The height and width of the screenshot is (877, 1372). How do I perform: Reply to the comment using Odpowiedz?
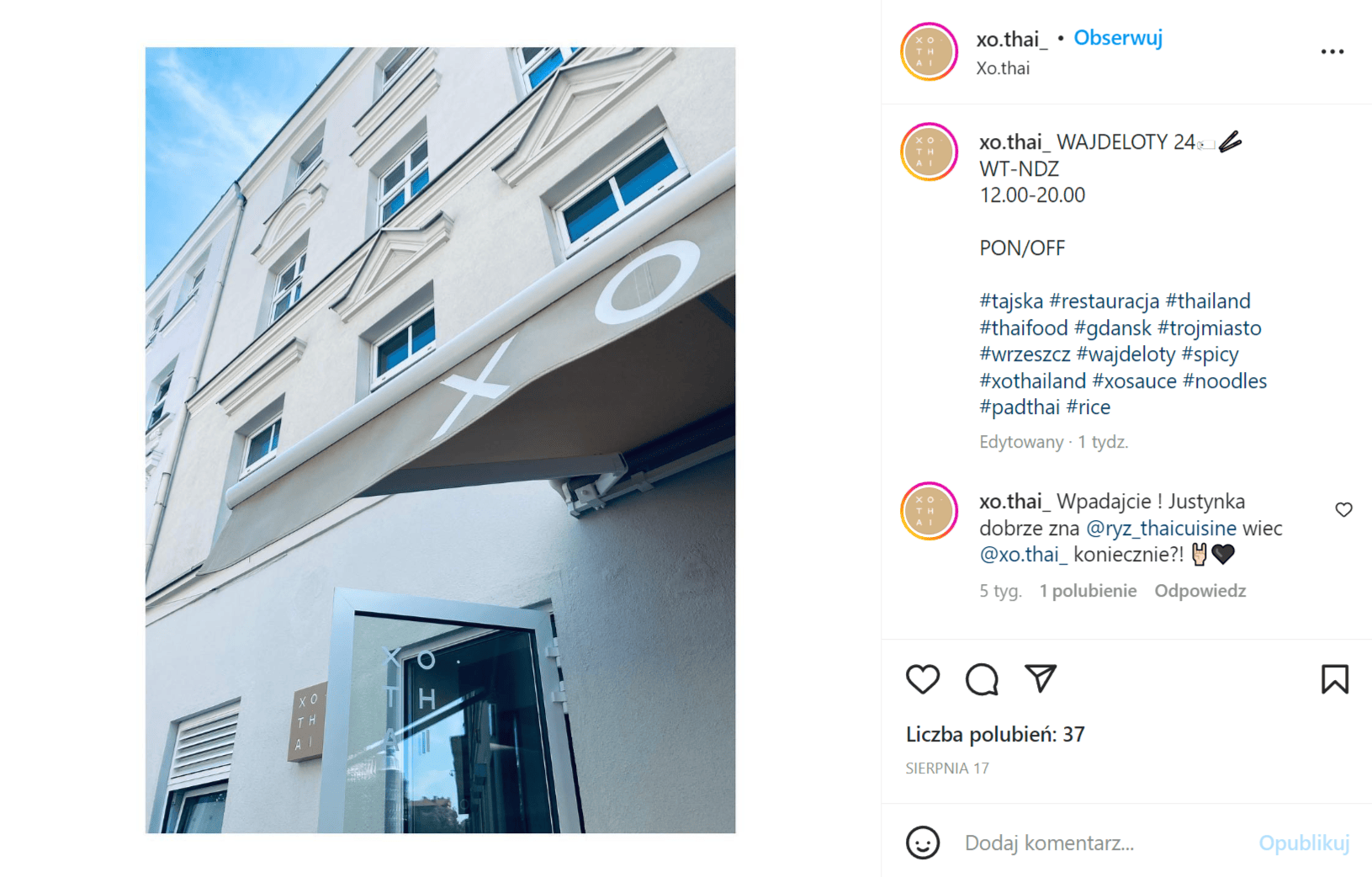click(x=1200, y=591)
